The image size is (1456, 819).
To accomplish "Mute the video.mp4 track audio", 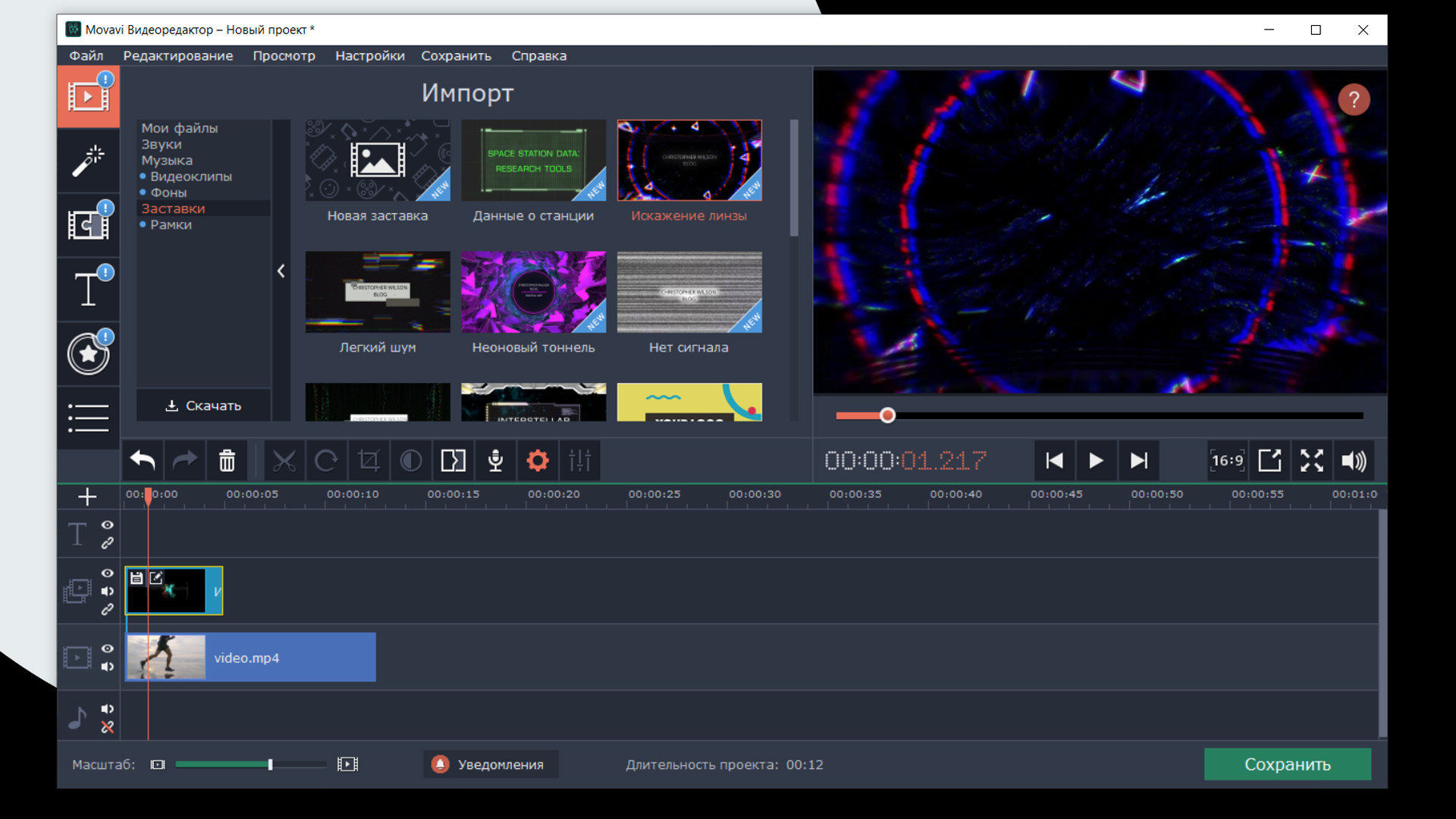I will [x=108, y=667].
